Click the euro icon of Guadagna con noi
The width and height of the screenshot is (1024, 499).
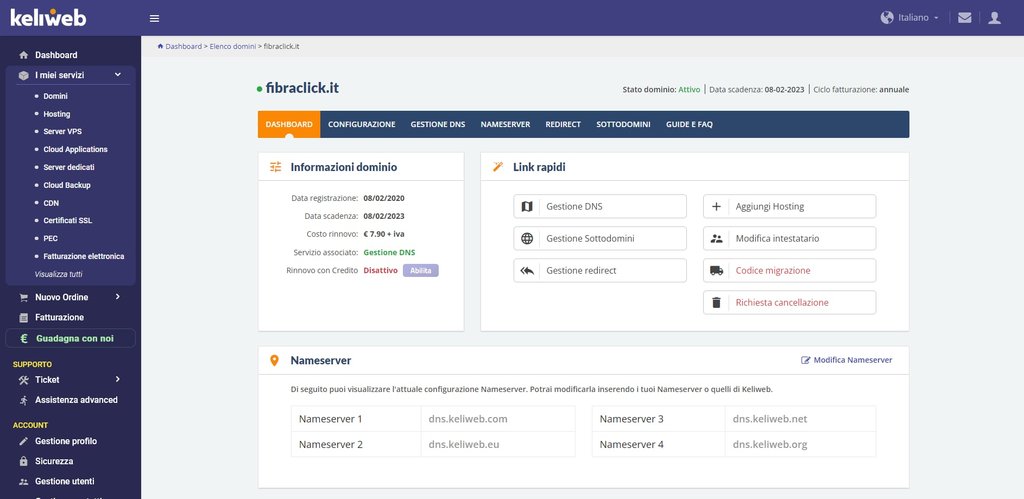pos(24,338)
